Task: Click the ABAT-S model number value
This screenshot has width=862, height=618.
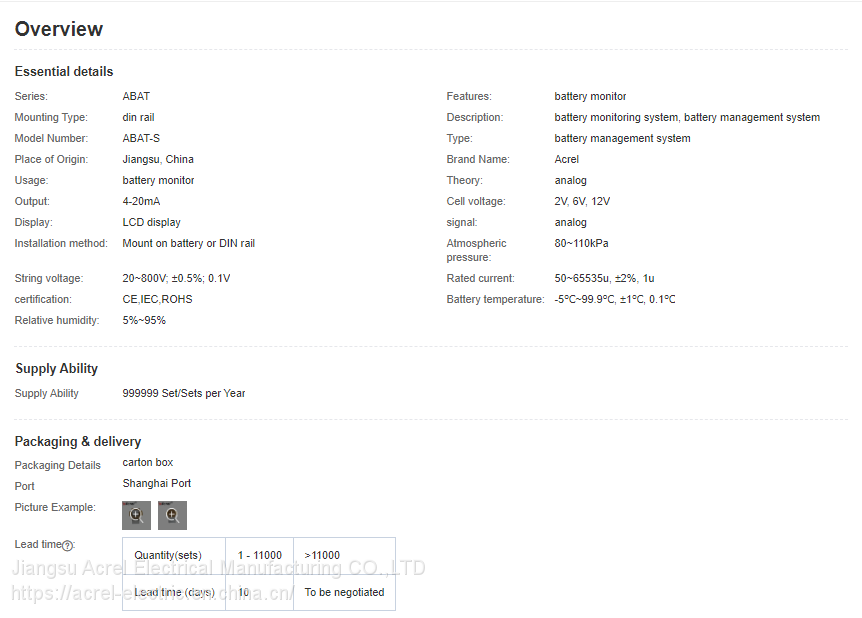Action: point(141,139)
